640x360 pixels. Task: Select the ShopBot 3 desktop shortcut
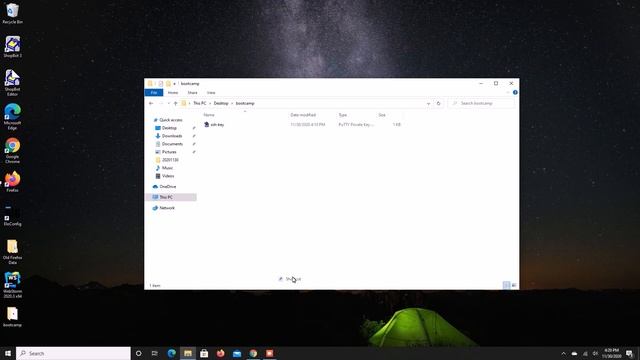point(12,47)
